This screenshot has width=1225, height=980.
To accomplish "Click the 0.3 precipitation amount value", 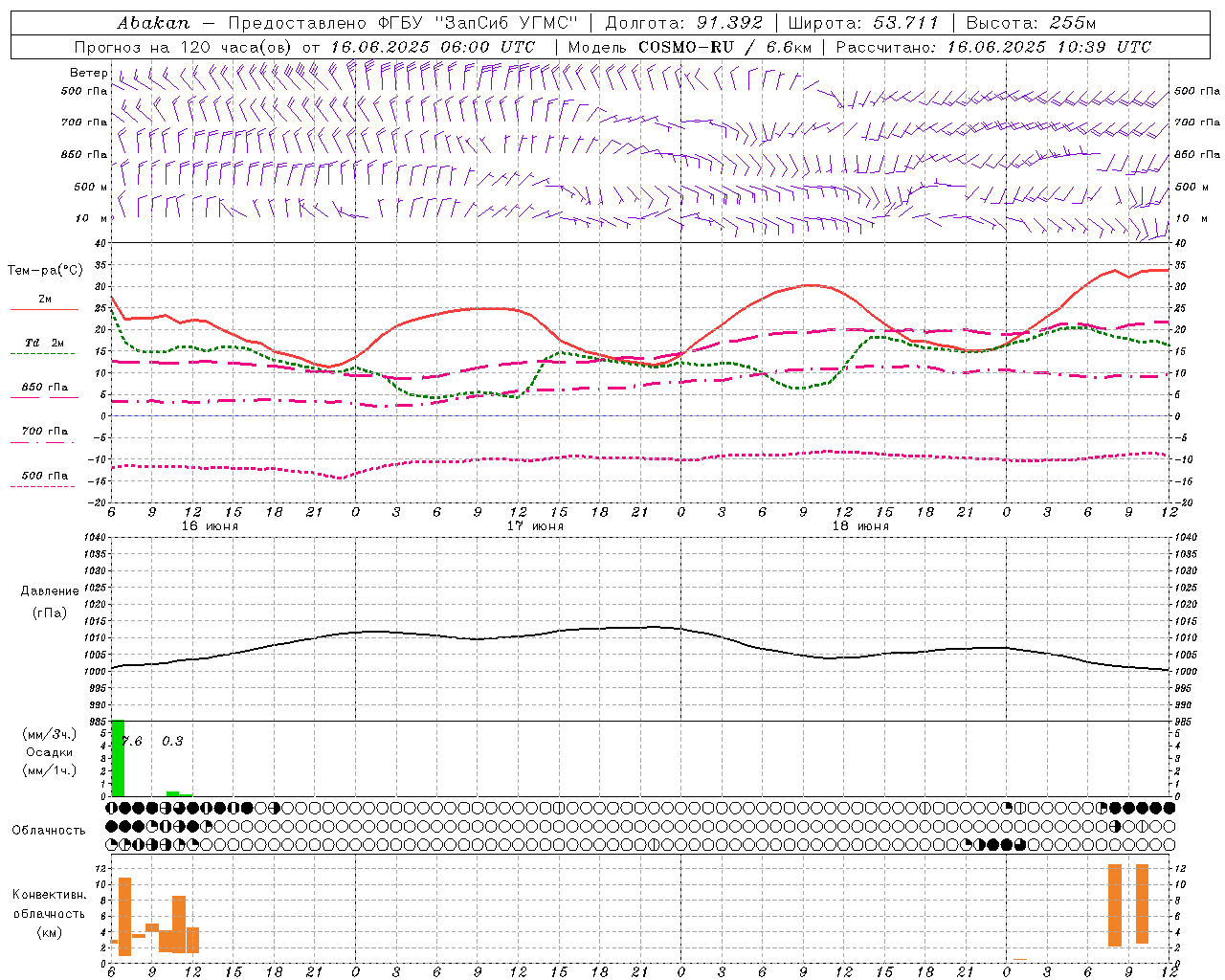I will coord(172,742).
